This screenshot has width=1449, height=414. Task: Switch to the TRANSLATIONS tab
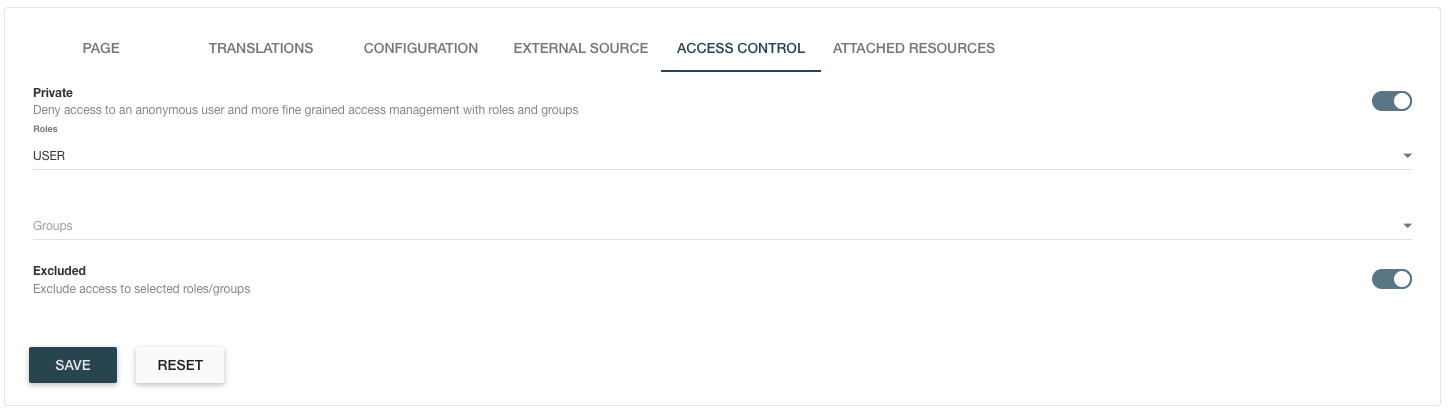[260, 48]
